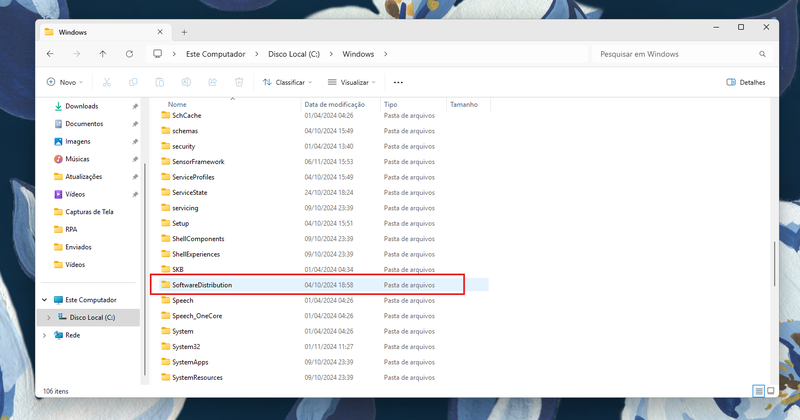Open the See more ellipsis menu
This screenshot has width=800, height=420.
(x=398, y=82)
